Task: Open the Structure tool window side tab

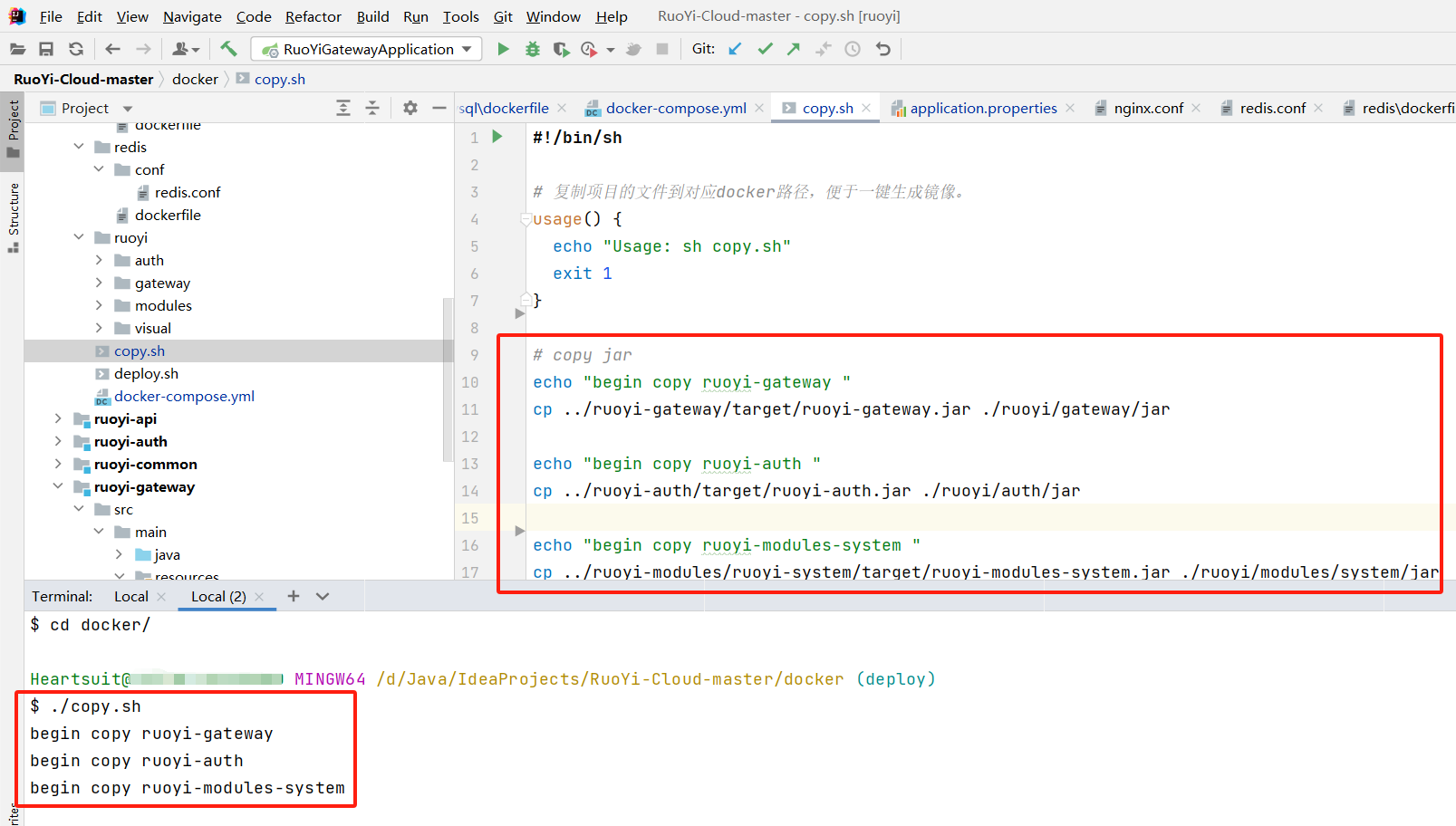Action: click(13, 217)
